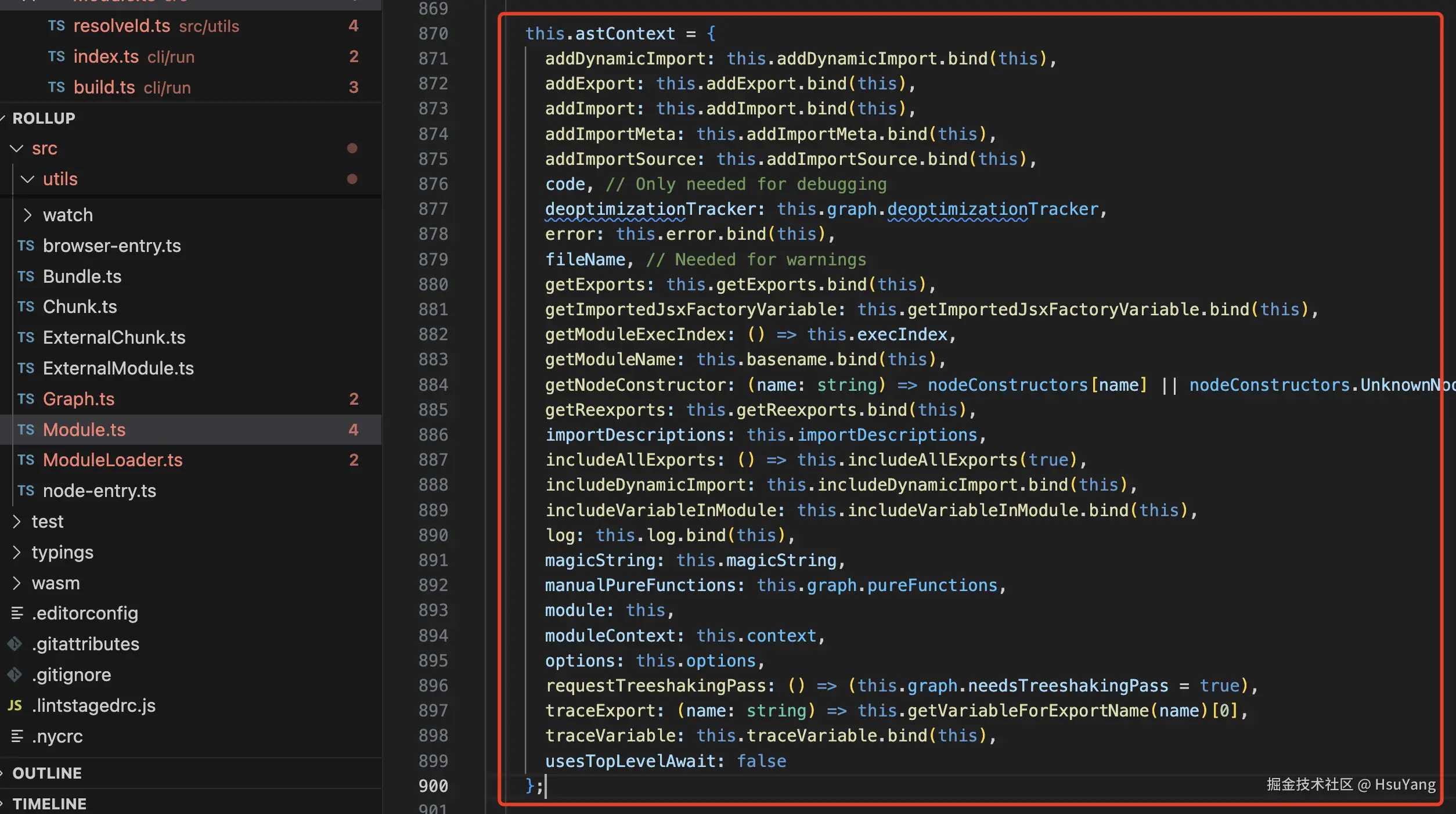Screen dimensions: 1456x814
Task: Click the git icon beside .gitignore
Action: (x=15, y=675)
